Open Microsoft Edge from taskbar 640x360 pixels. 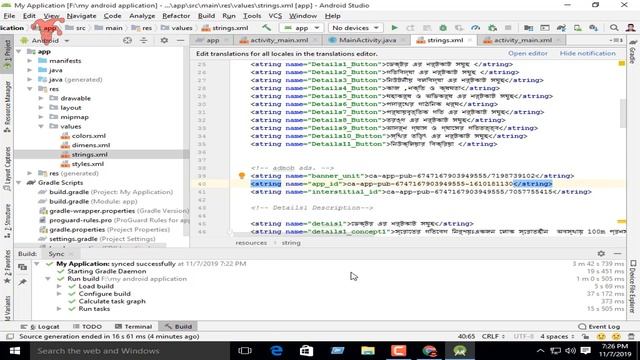[x=276, y=351]
